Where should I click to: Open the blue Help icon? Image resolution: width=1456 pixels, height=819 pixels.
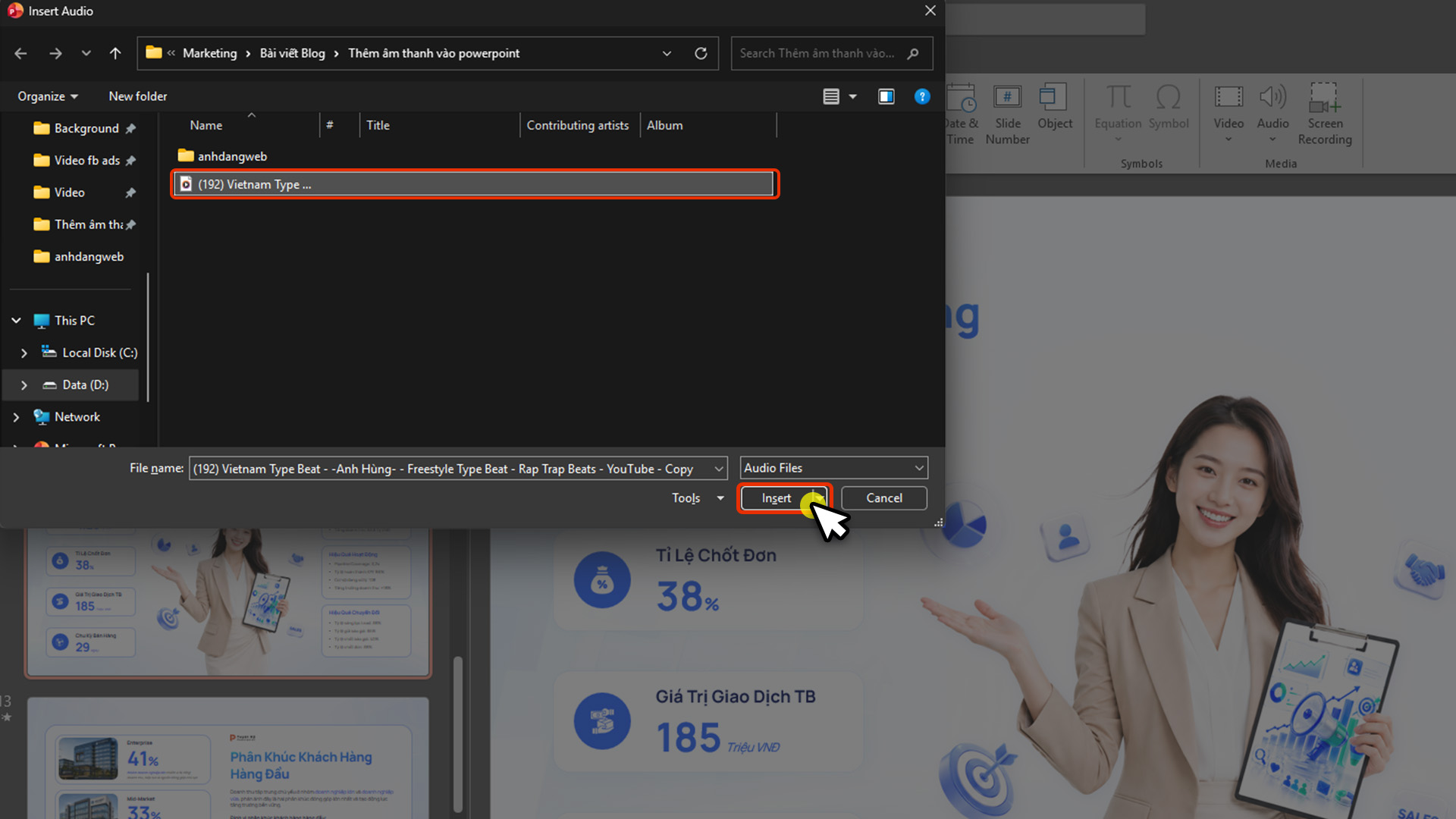coord(922,96)
